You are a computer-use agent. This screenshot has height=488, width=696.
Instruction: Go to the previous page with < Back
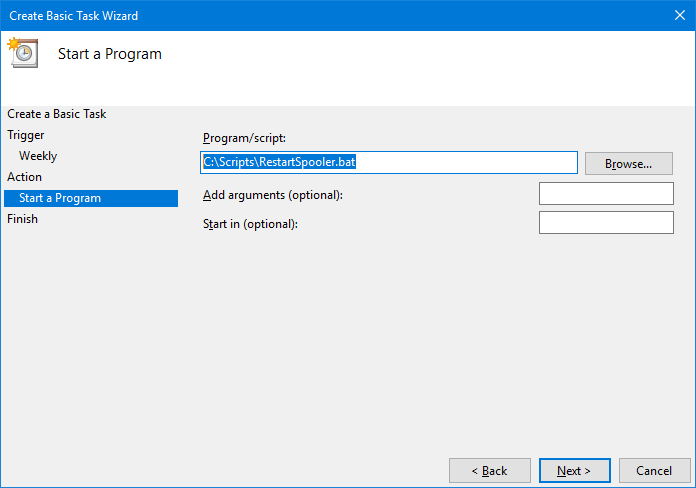490,470
